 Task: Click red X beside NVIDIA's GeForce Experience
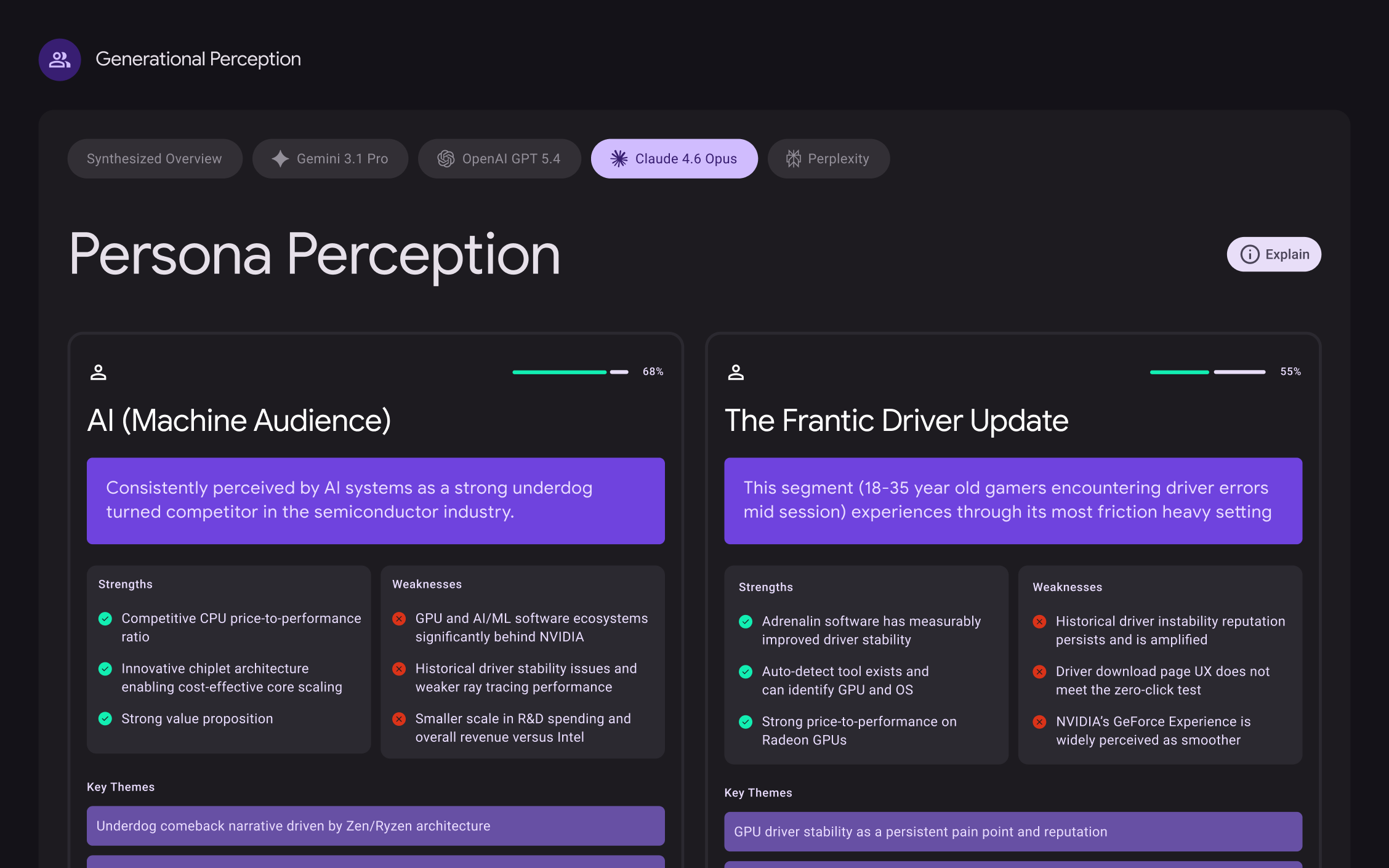pos(1039,721)
